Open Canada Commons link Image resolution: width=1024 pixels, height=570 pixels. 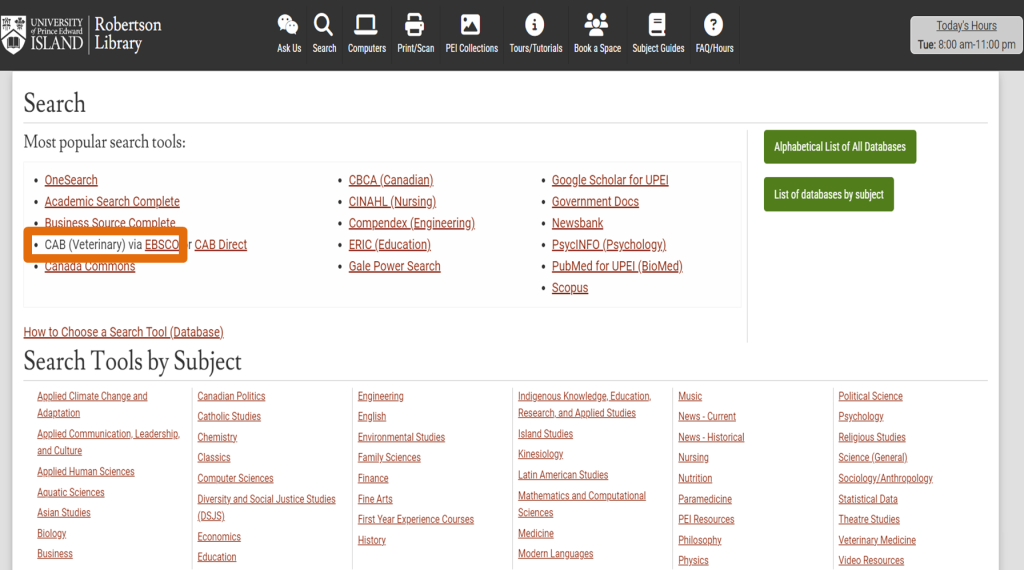pos(89,266)
